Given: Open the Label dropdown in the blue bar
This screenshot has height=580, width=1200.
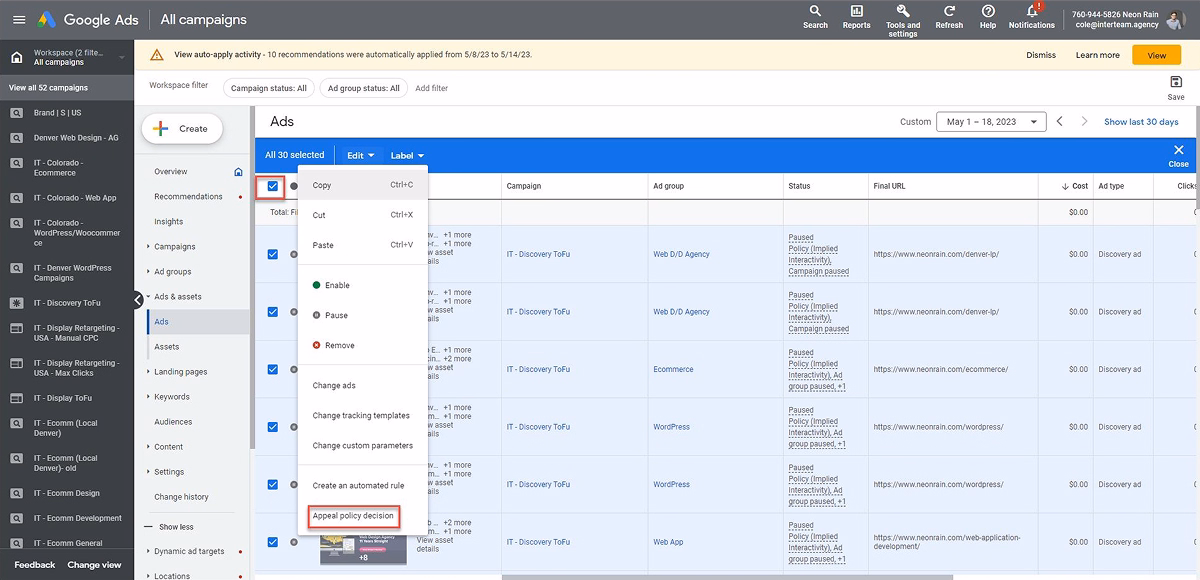Looking at the screenshot, I should point(406,154).
